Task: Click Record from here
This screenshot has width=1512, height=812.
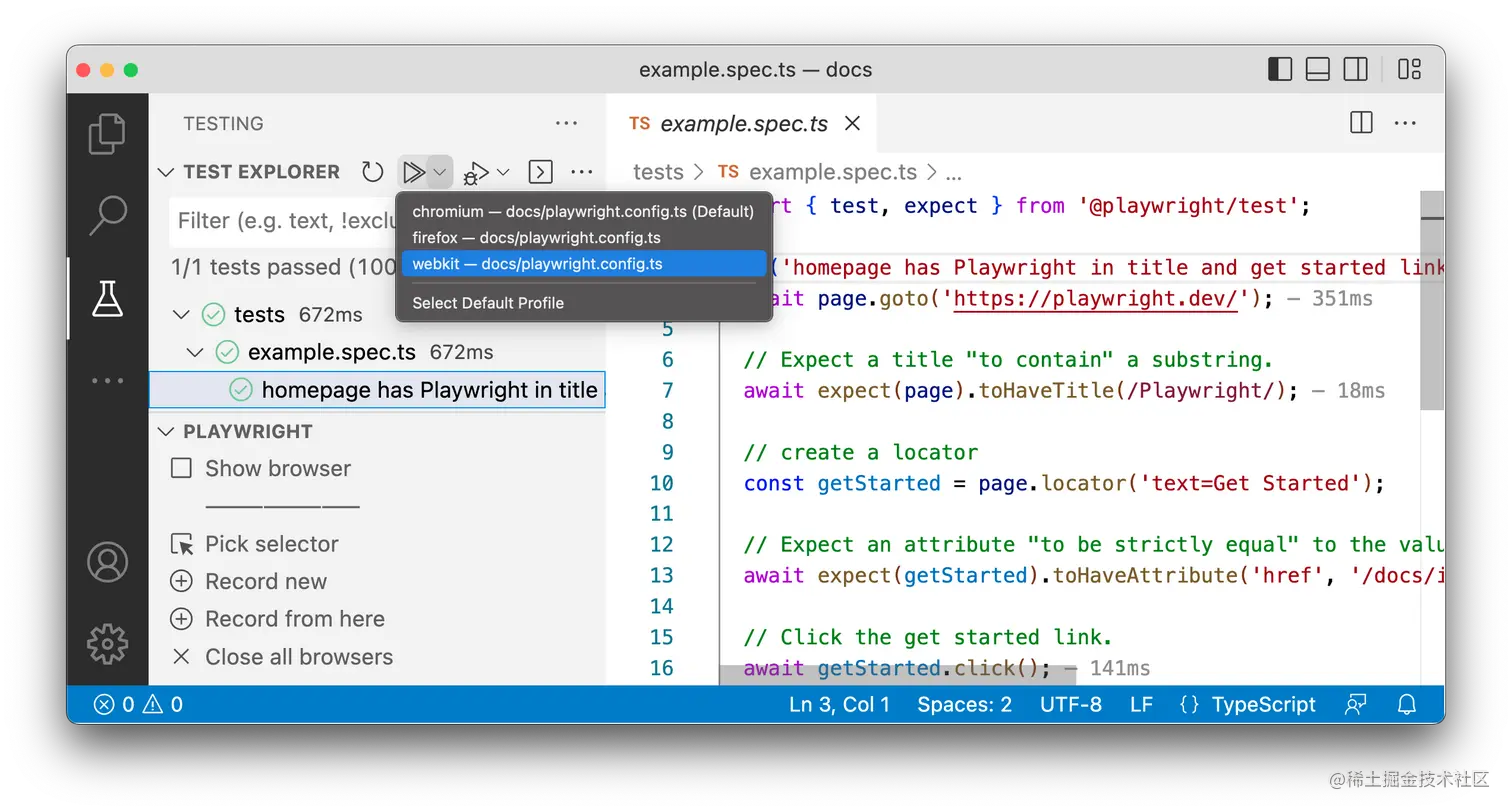Action: point(295,619)
